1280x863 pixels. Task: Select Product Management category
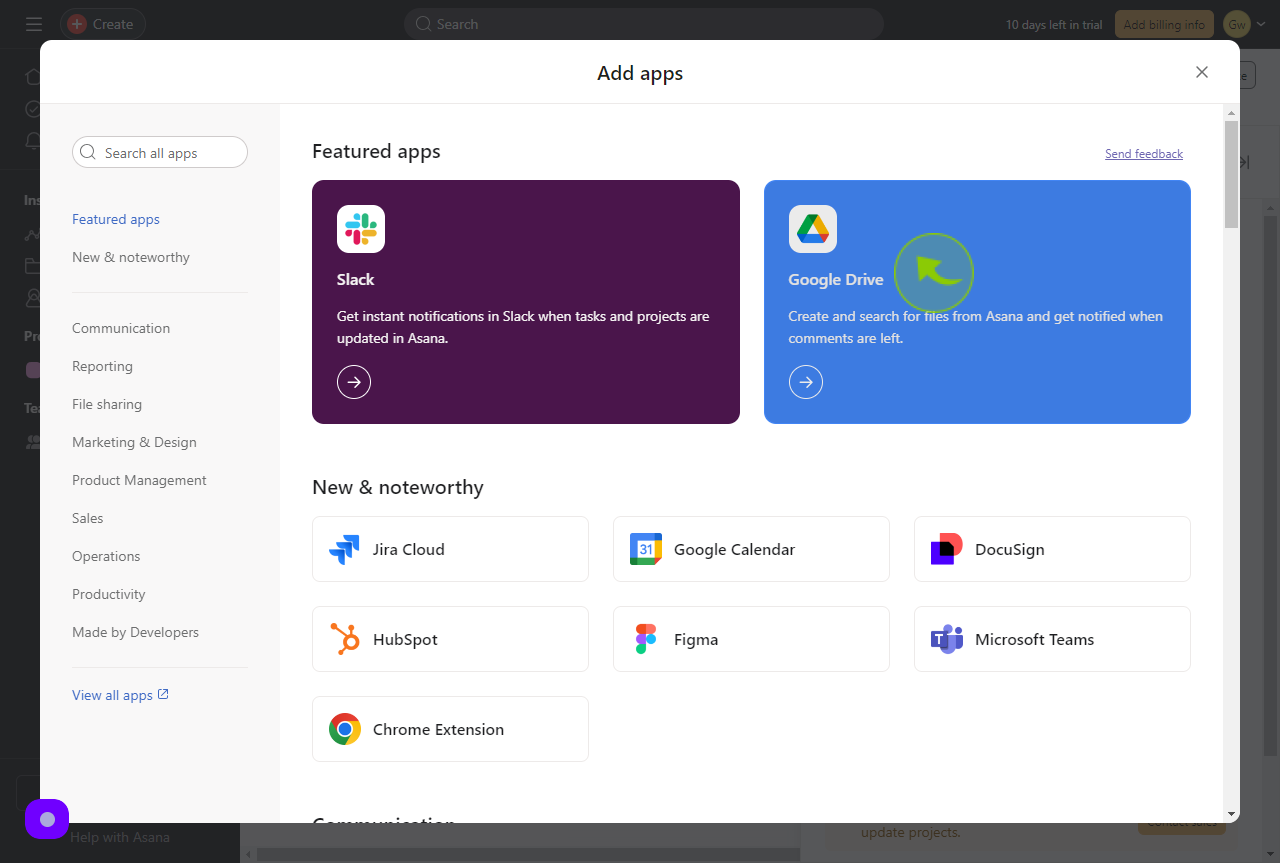(x=139, y=480)
